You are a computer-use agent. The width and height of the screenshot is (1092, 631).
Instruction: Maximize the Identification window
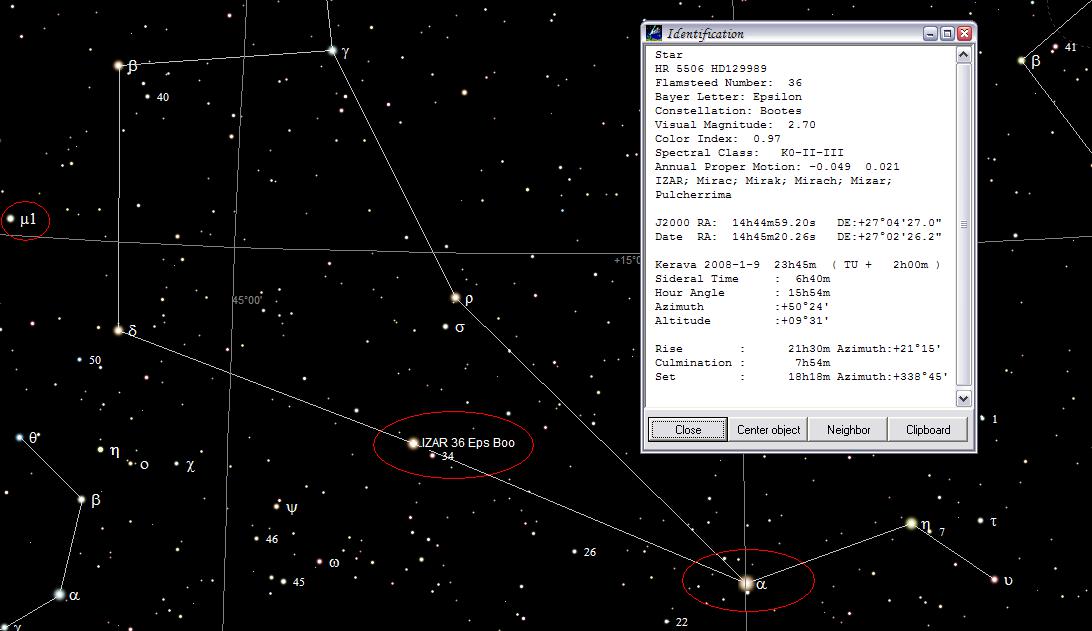(947, 33)
